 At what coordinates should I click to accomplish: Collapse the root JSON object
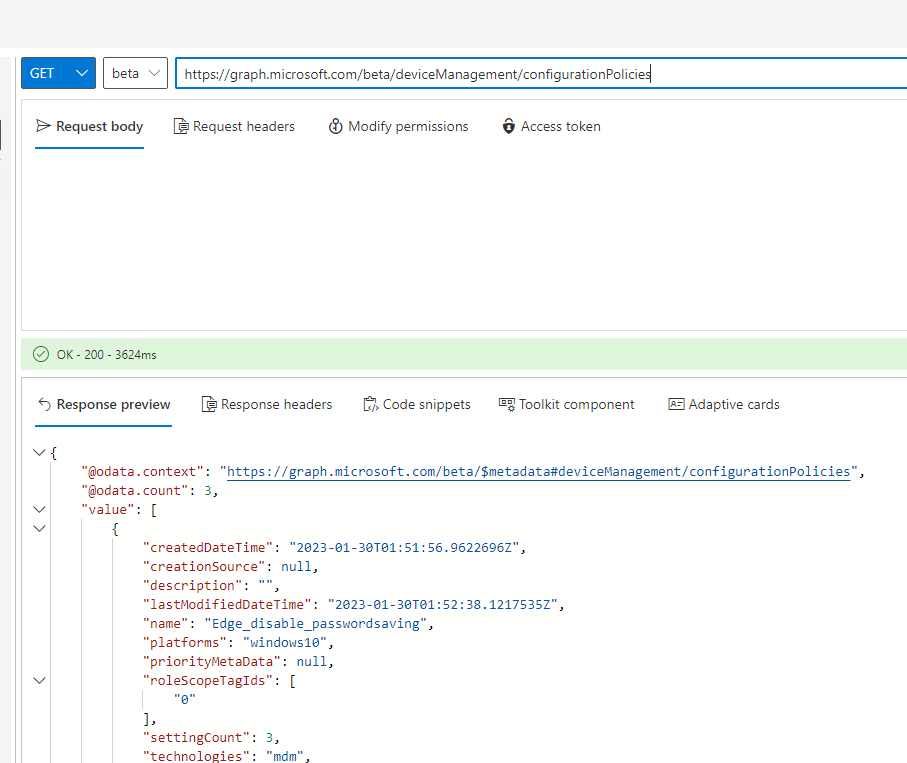39,452
